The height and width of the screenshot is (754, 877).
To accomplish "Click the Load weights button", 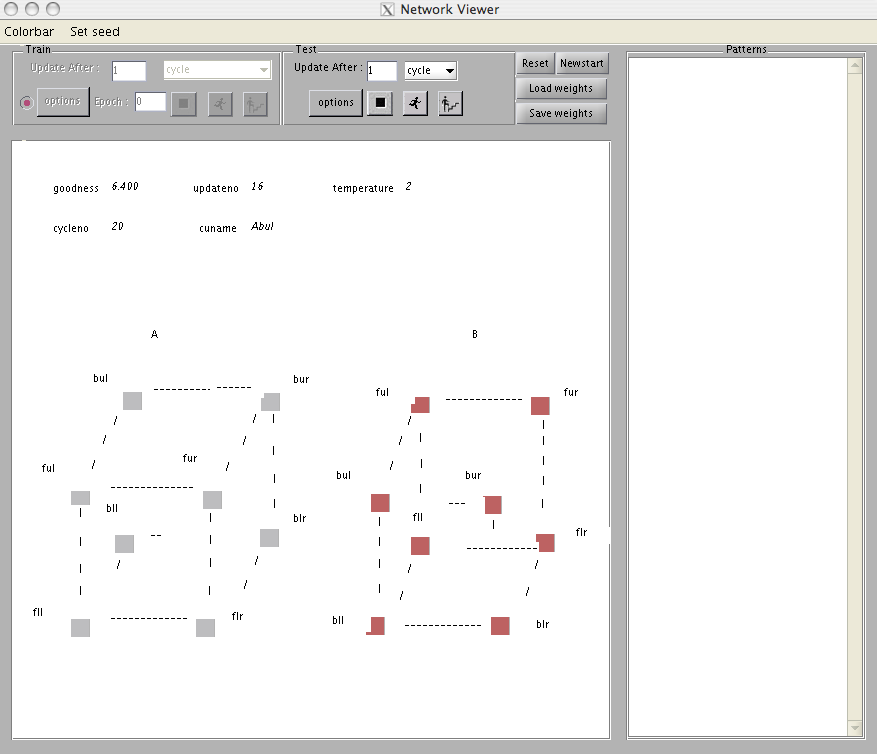I will (561, 88).
